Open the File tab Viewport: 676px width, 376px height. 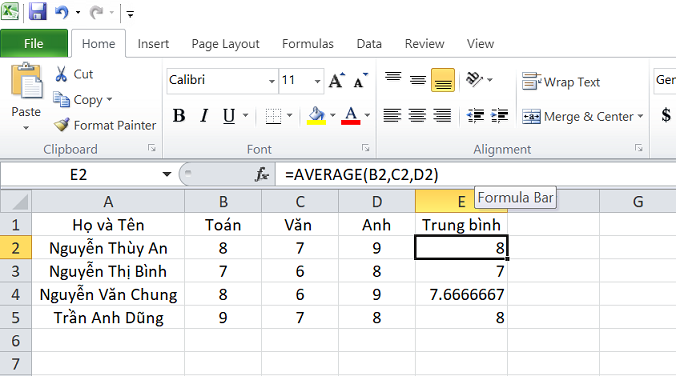pos(34,44)
